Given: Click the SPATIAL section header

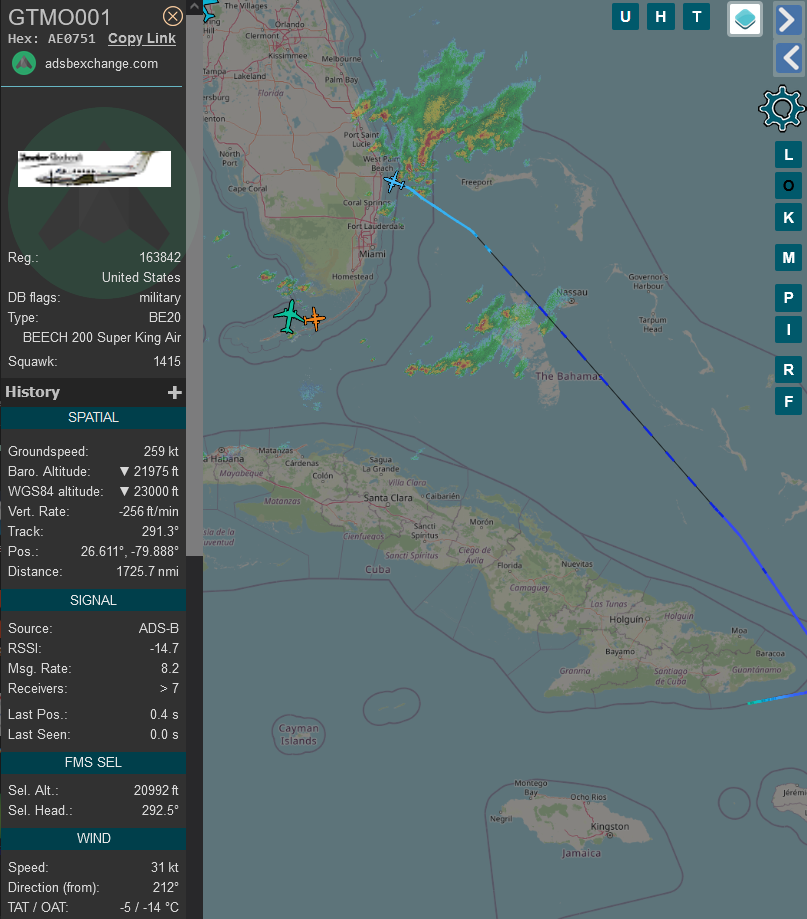Looking at the screenshot, I should pos(93,417).
